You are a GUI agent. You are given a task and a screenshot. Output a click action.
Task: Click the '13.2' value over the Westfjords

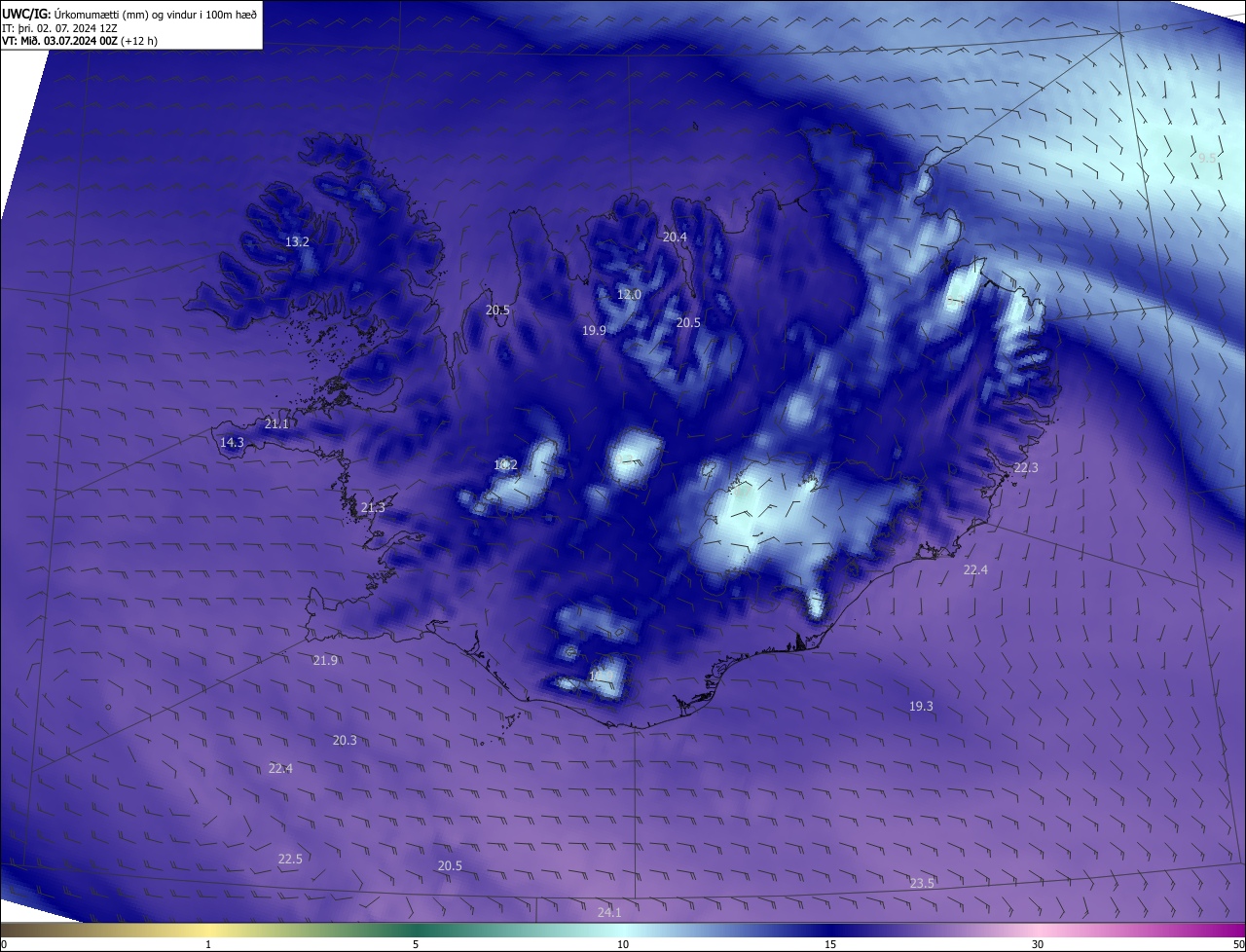tap(297, 241)
